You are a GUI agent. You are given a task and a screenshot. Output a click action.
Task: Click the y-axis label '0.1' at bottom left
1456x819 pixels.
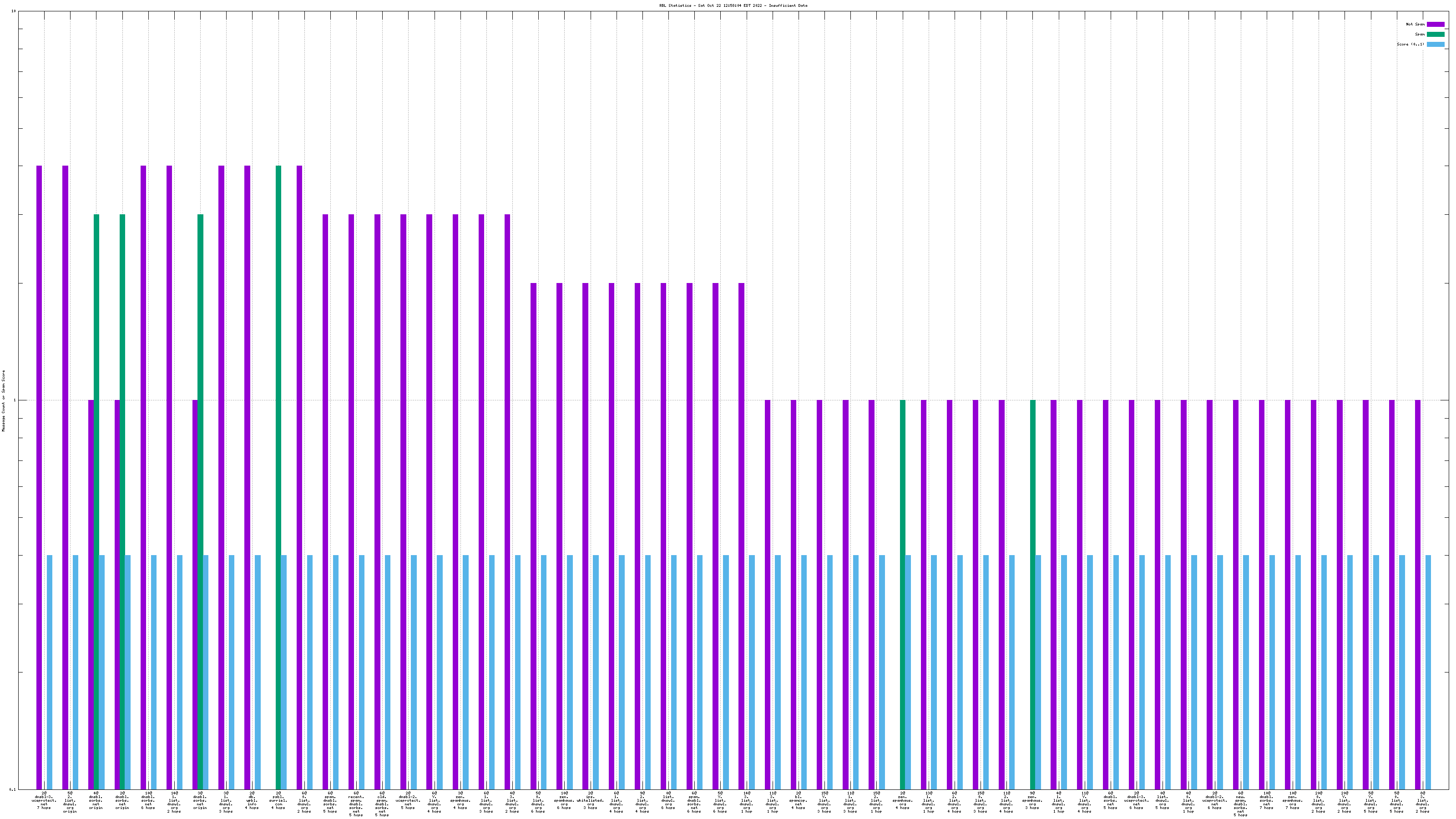tap(12, 789)
